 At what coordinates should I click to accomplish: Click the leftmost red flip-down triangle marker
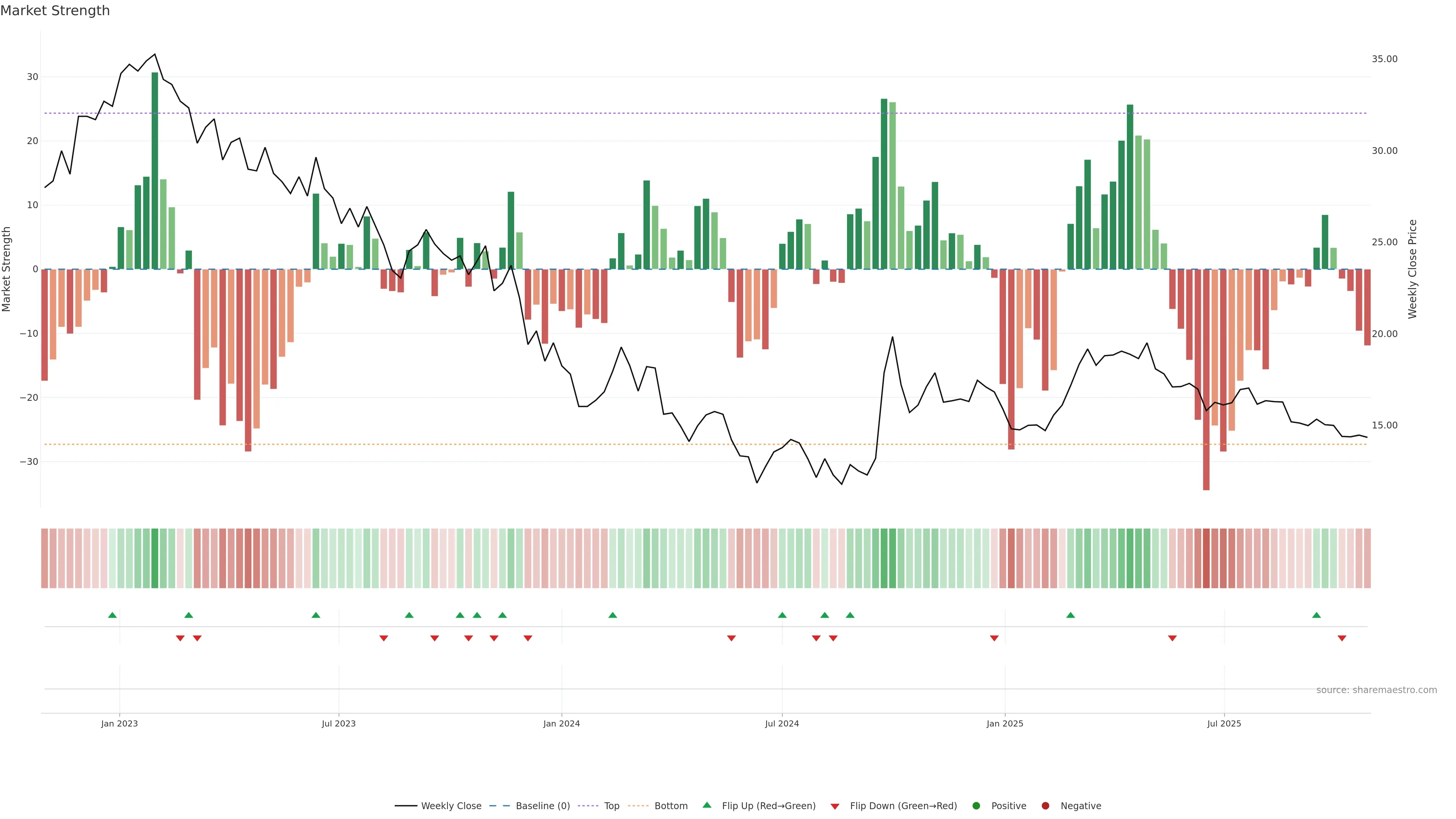[x=180, y=638]
